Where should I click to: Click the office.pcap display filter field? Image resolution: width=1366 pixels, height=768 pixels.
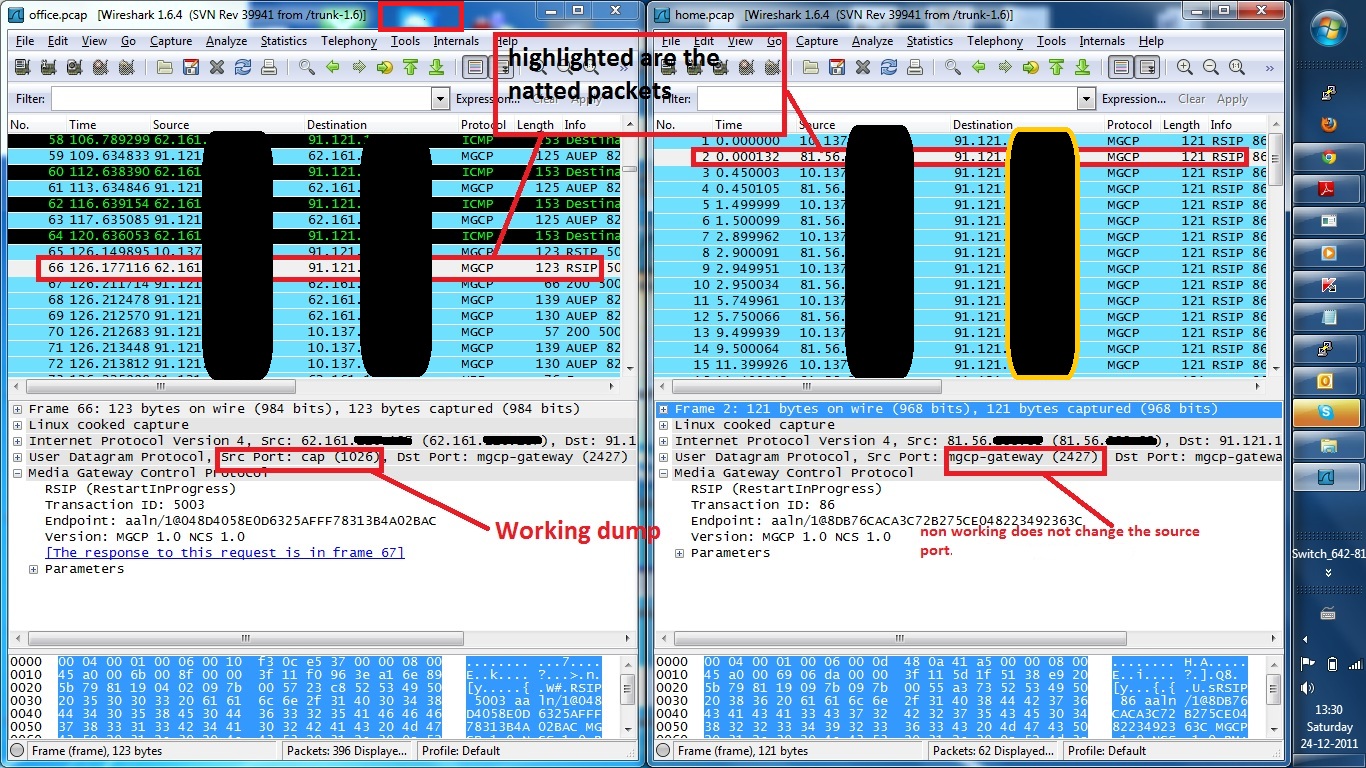click(x=241, y=99)
